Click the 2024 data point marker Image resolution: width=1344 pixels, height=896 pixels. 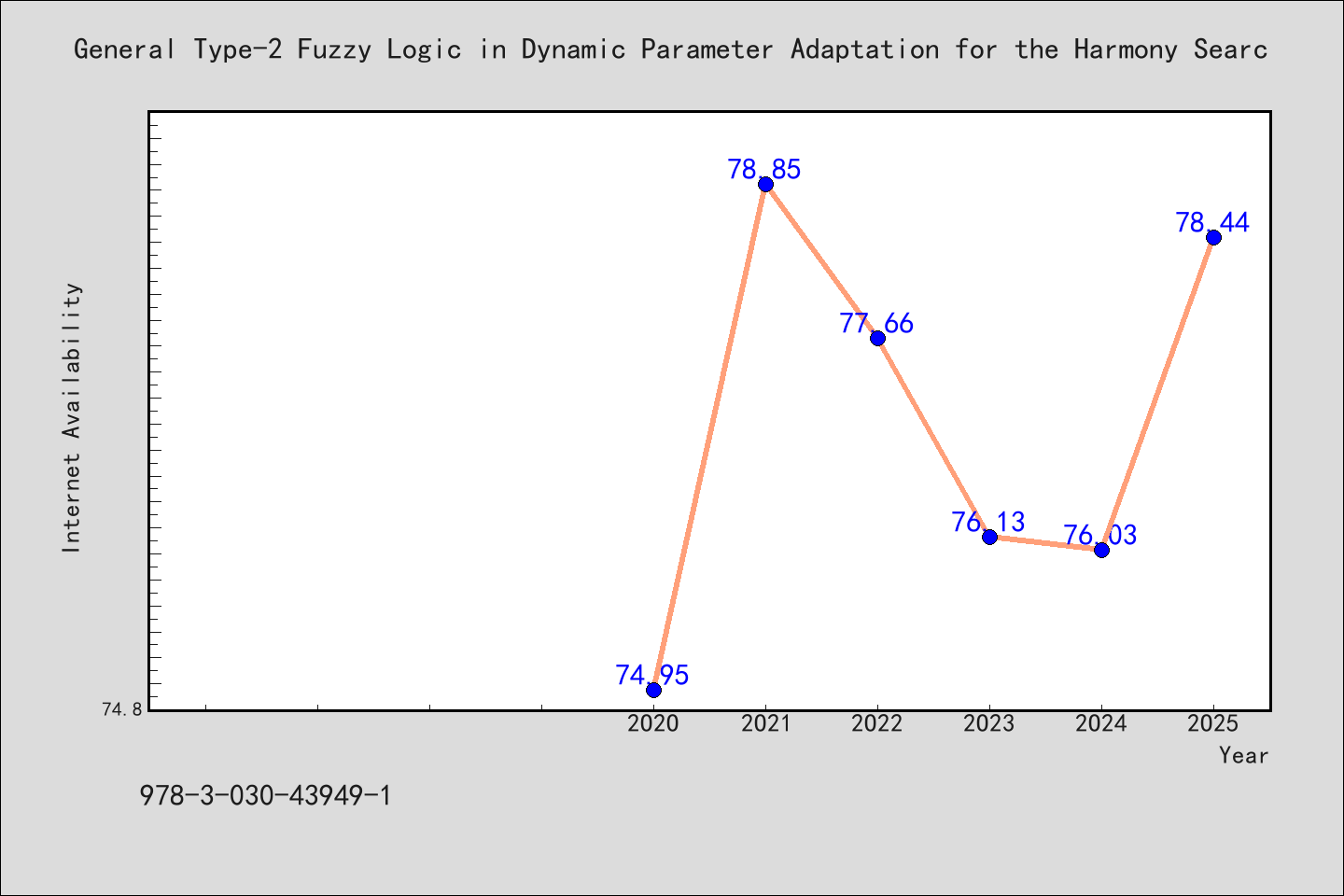1101,550
